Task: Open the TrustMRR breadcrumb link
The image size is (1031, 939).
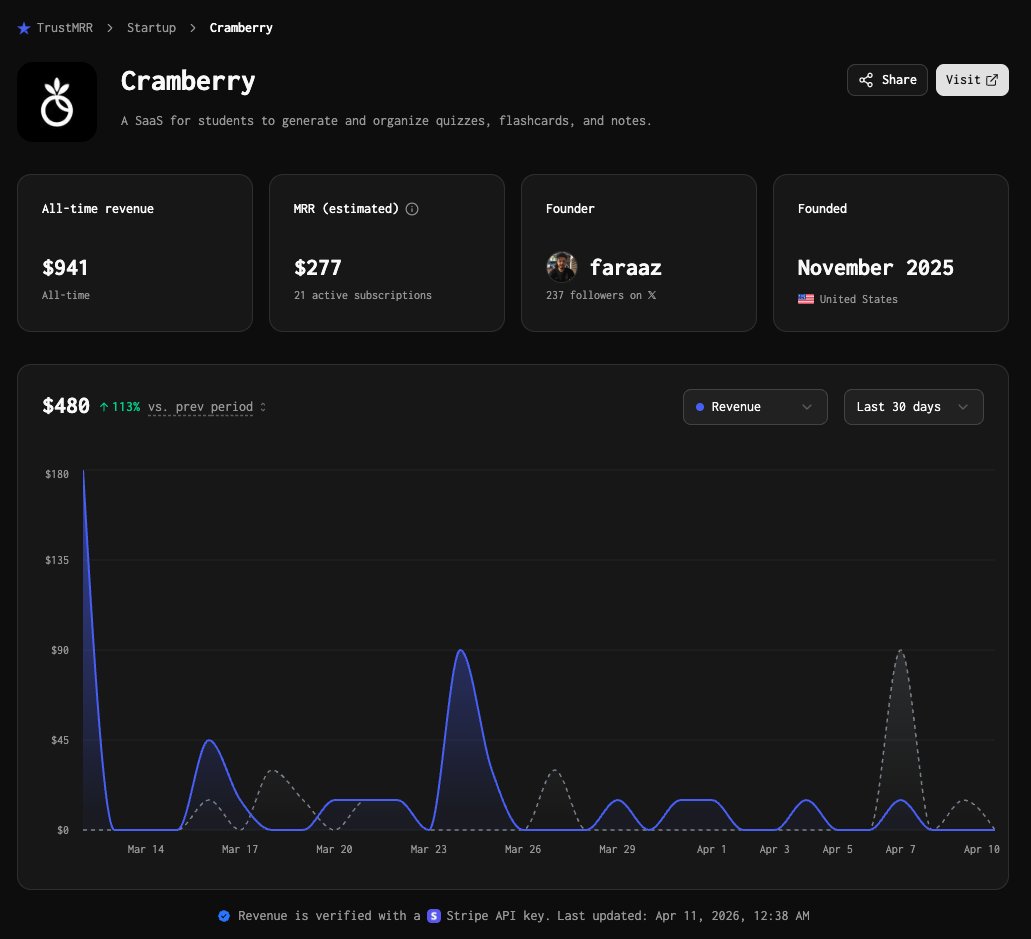Action: coord(64,28)
